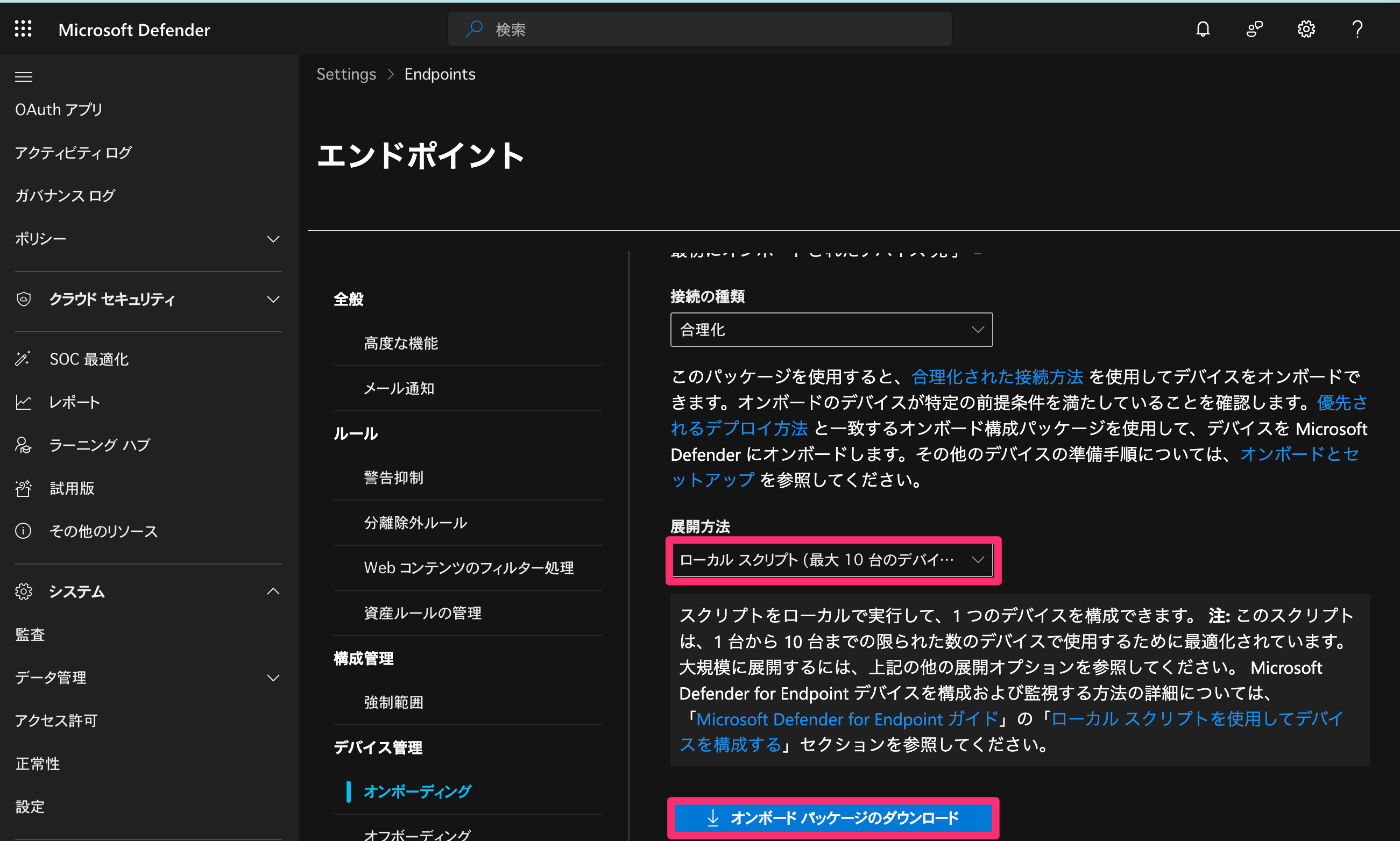This screenshot has width=1400, height=841.
Task: Click the search magnifier icon
Action: pyautogui.click(x=476, y=29)
